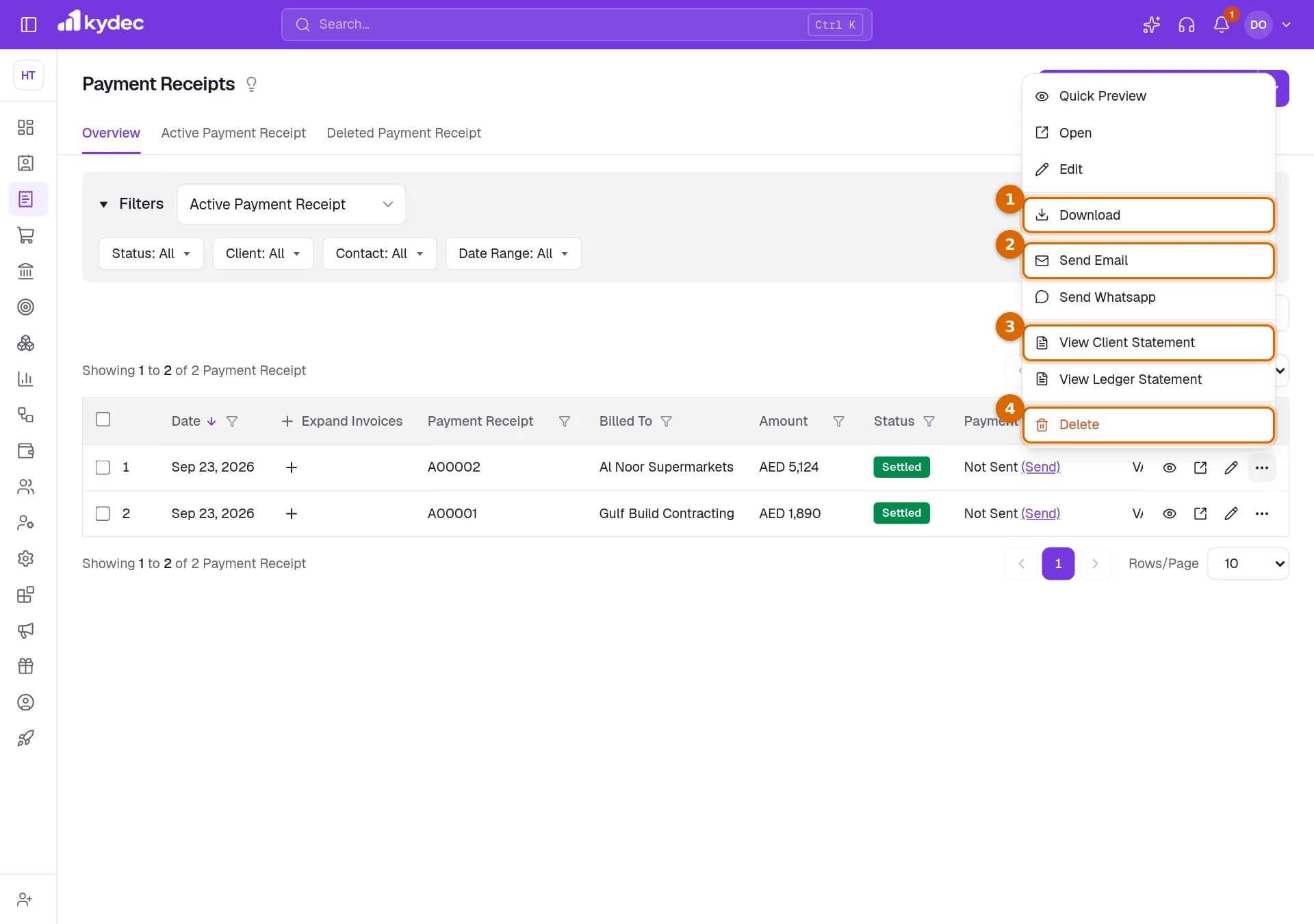Choose Download from the context menu
This screenshot has height=924, width=1314.
point(1148,215)
